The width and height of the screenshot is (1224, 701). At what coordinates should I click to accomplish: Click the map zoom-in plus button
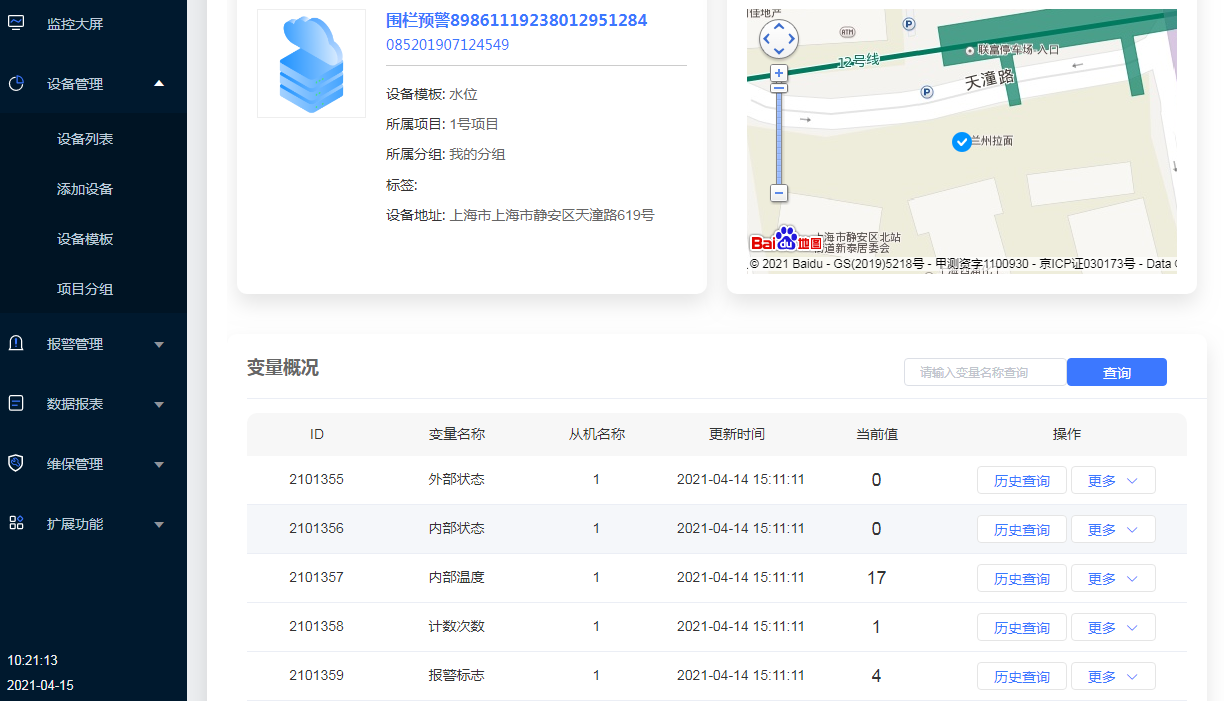779,73
